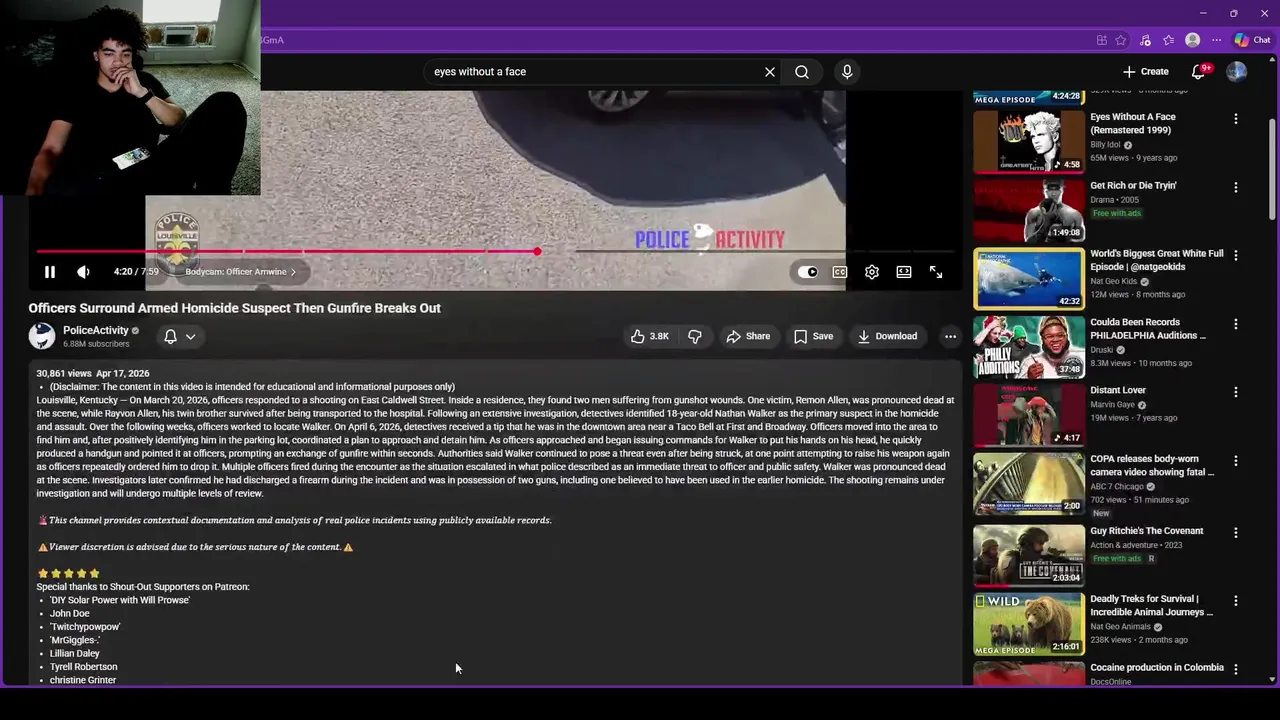Pause the video playback
Screen dimensions: 1280x720
(49, 272)
